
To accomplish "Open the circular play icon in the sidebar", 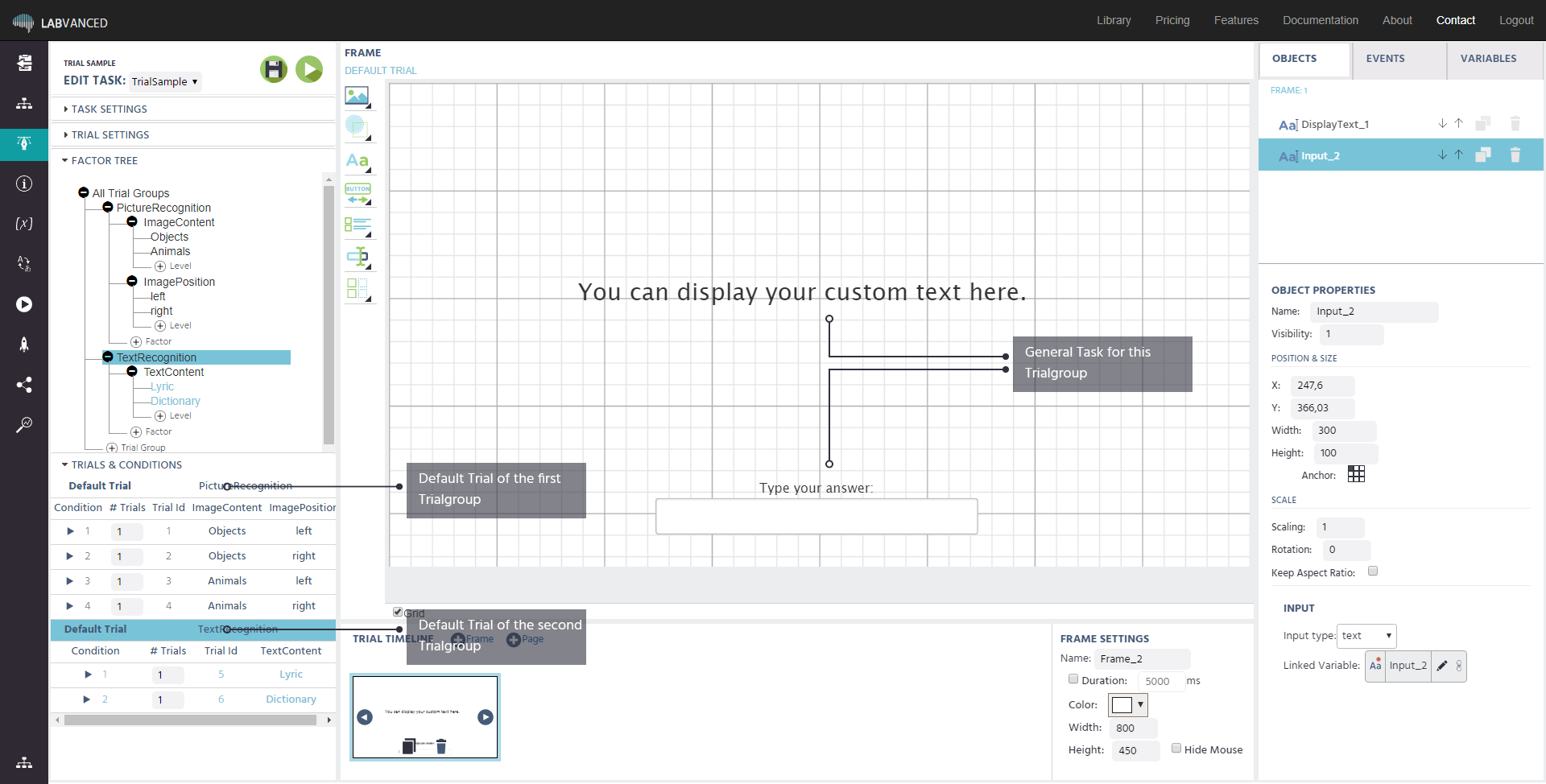I will (x=24, y=304).
